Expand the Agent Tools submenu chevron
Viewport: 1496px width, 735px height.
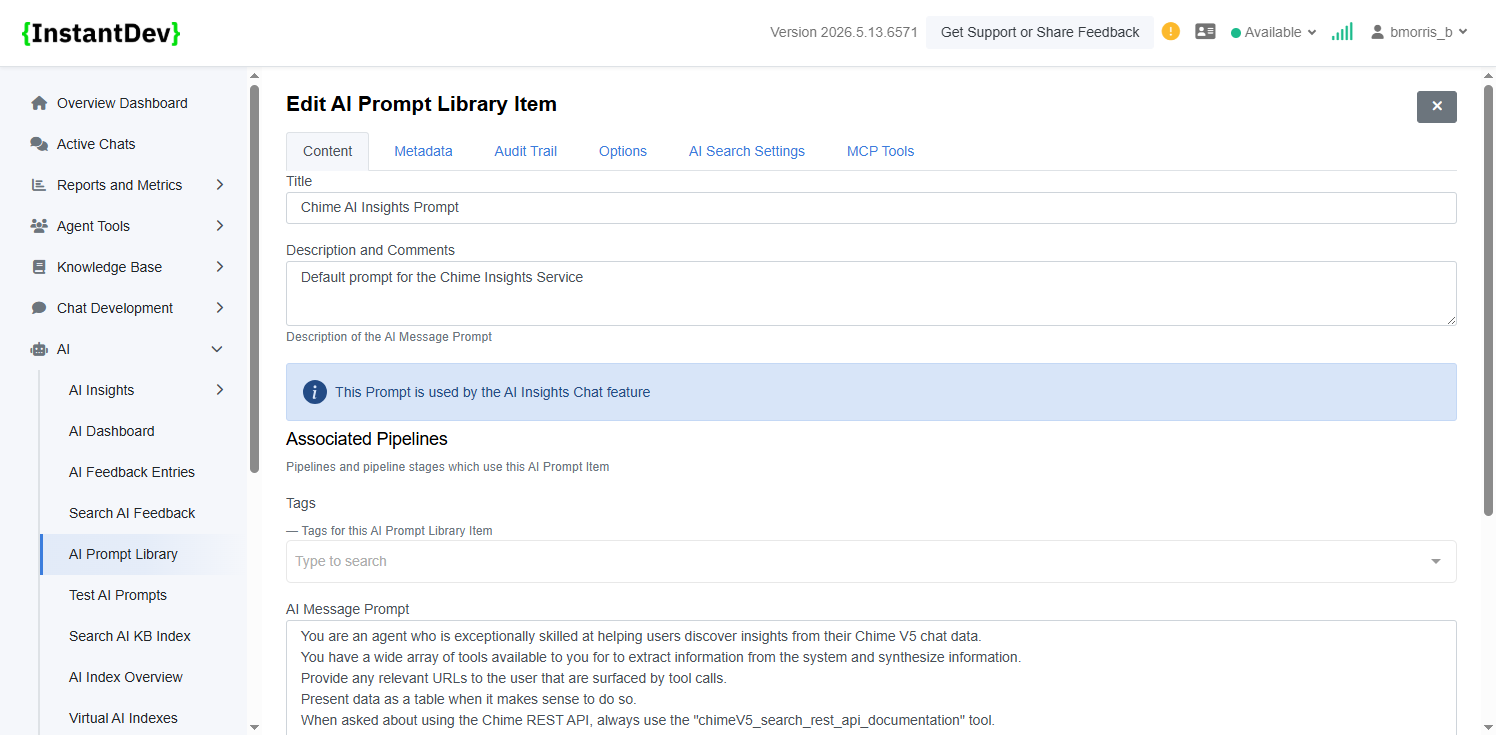pos(220,226)
